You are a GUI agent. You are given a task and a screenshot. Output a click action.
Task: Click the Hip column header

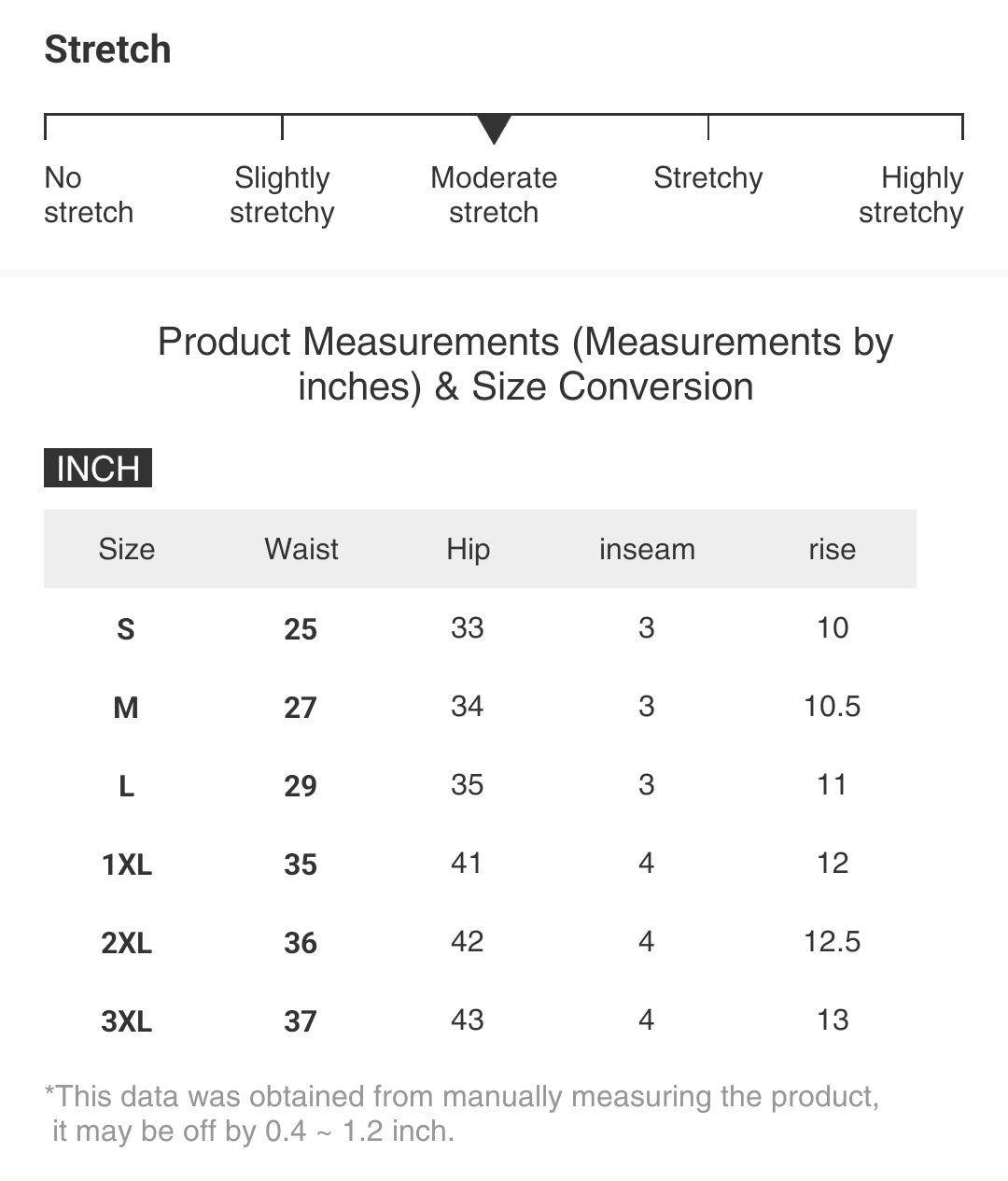[x=468, y=549]
